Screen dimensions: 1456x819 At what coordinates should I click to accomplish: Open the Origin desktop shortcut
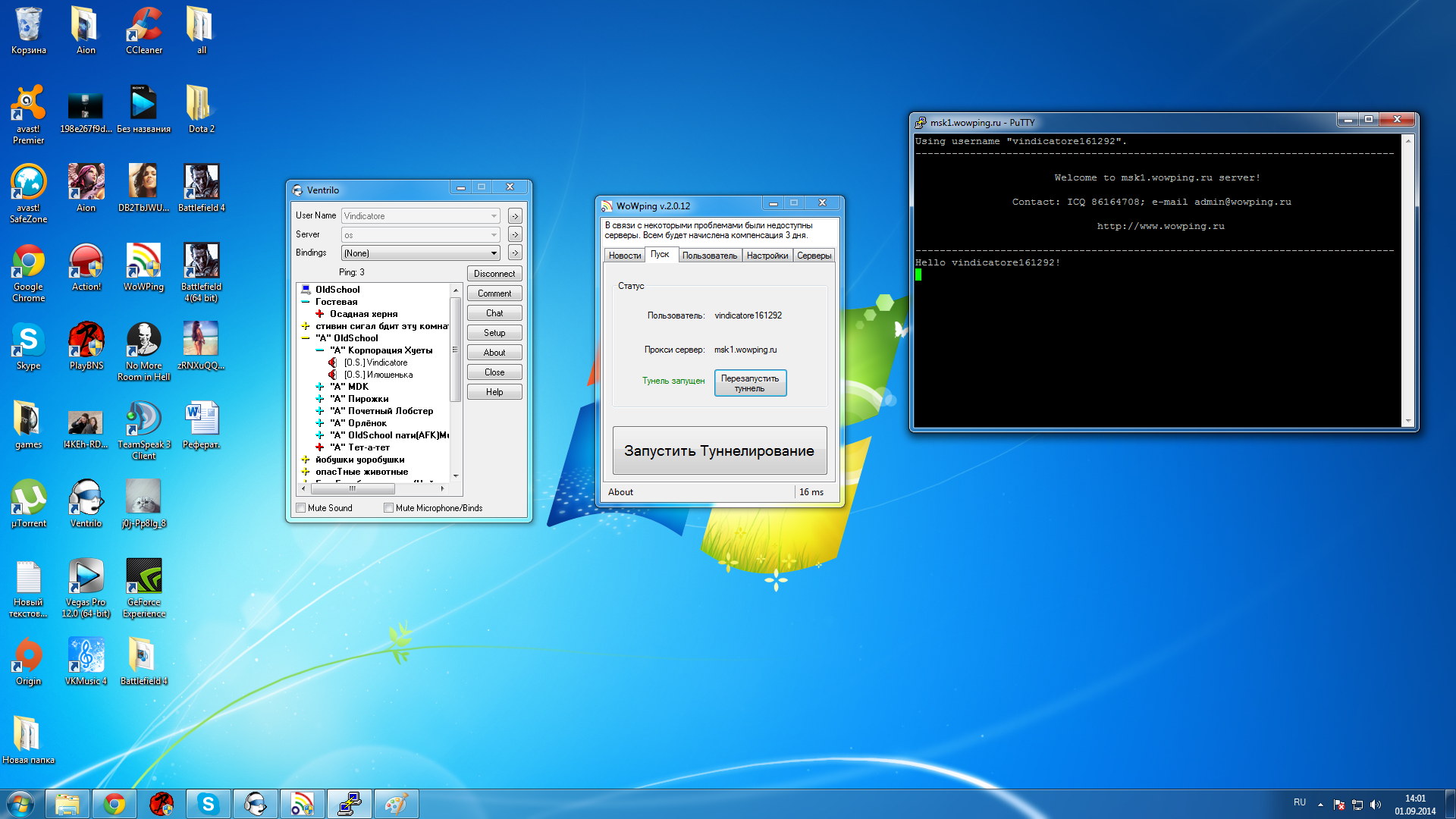pos(29,657)
